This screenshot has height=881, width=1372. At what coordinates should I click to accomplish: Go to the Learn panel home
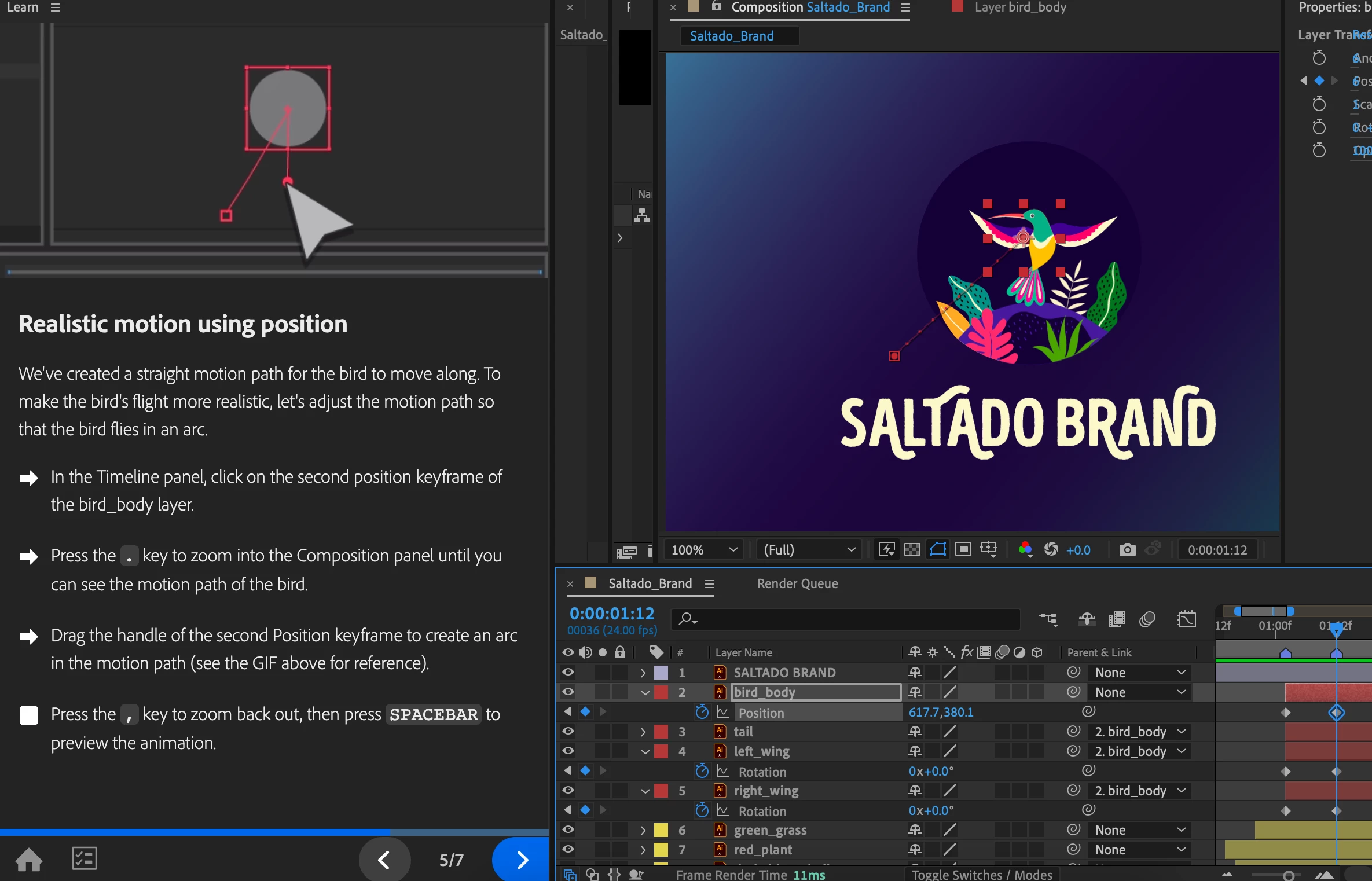pyautogui.click(x=29, y=860)
